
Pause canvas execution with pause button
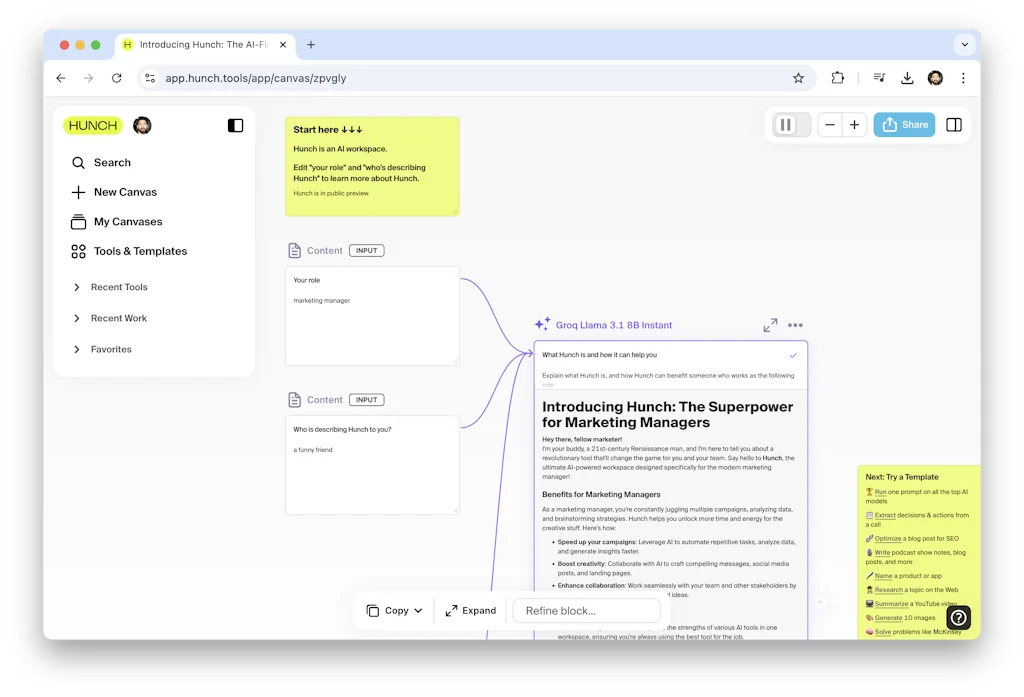pos(786,125)
